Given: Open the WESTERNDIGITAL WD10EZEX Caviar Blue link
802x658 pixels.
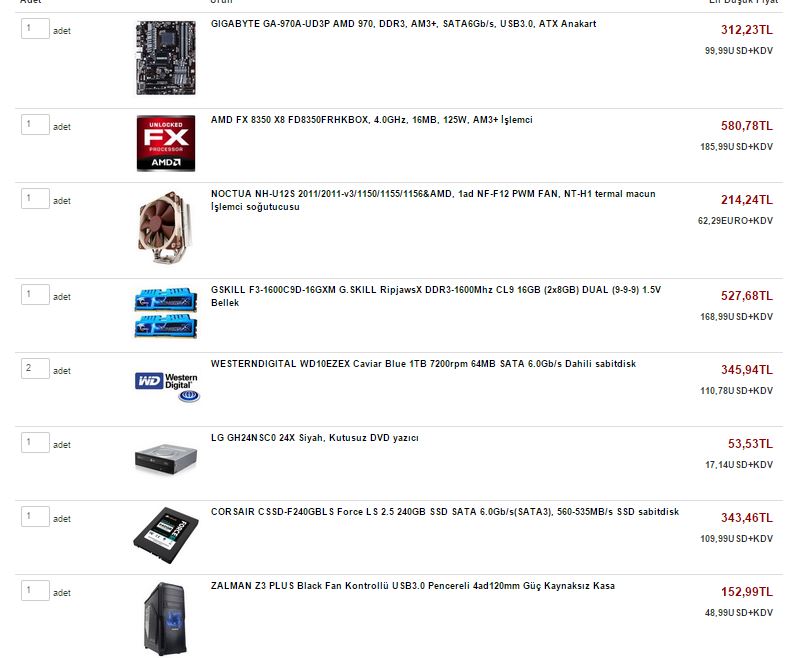Looking at the screenshot, I should [424, 364].
